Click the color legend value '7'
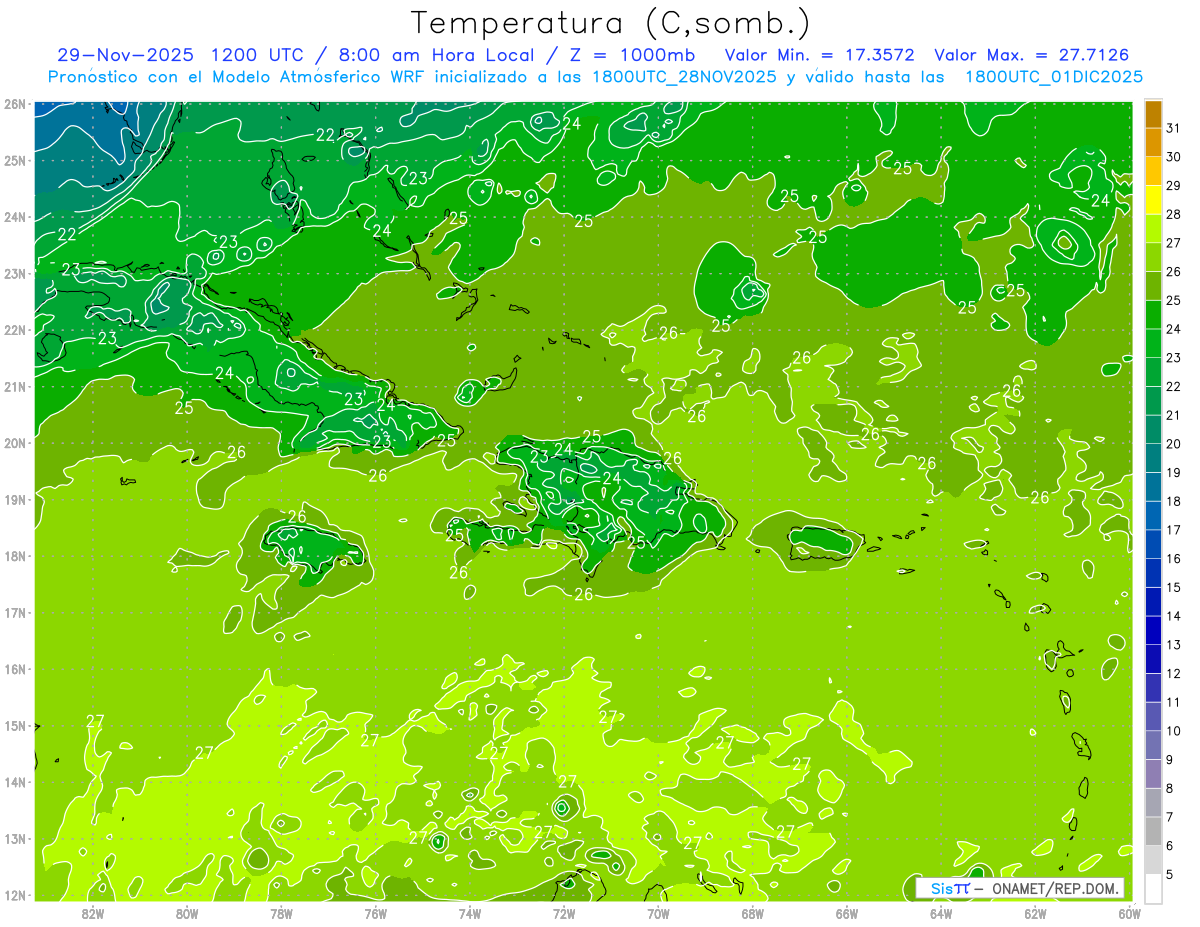The width and height of the screenshot is (1200, 927). click(1169, 818)
